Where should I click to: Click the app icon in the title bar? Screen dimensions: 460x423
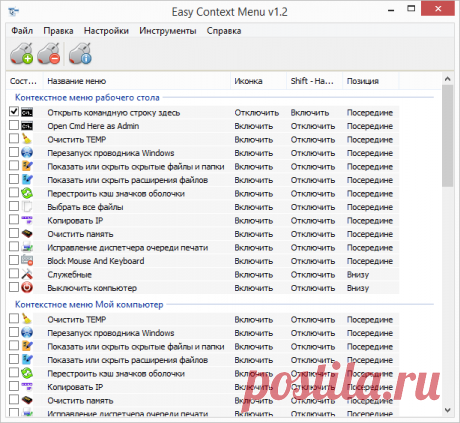[x=14, y=12]
